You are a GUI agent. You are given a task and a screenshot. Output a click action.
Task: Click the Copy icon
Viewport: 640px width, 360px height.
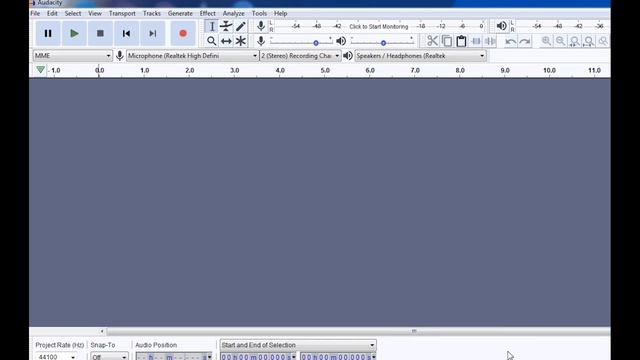coord(447,41)
